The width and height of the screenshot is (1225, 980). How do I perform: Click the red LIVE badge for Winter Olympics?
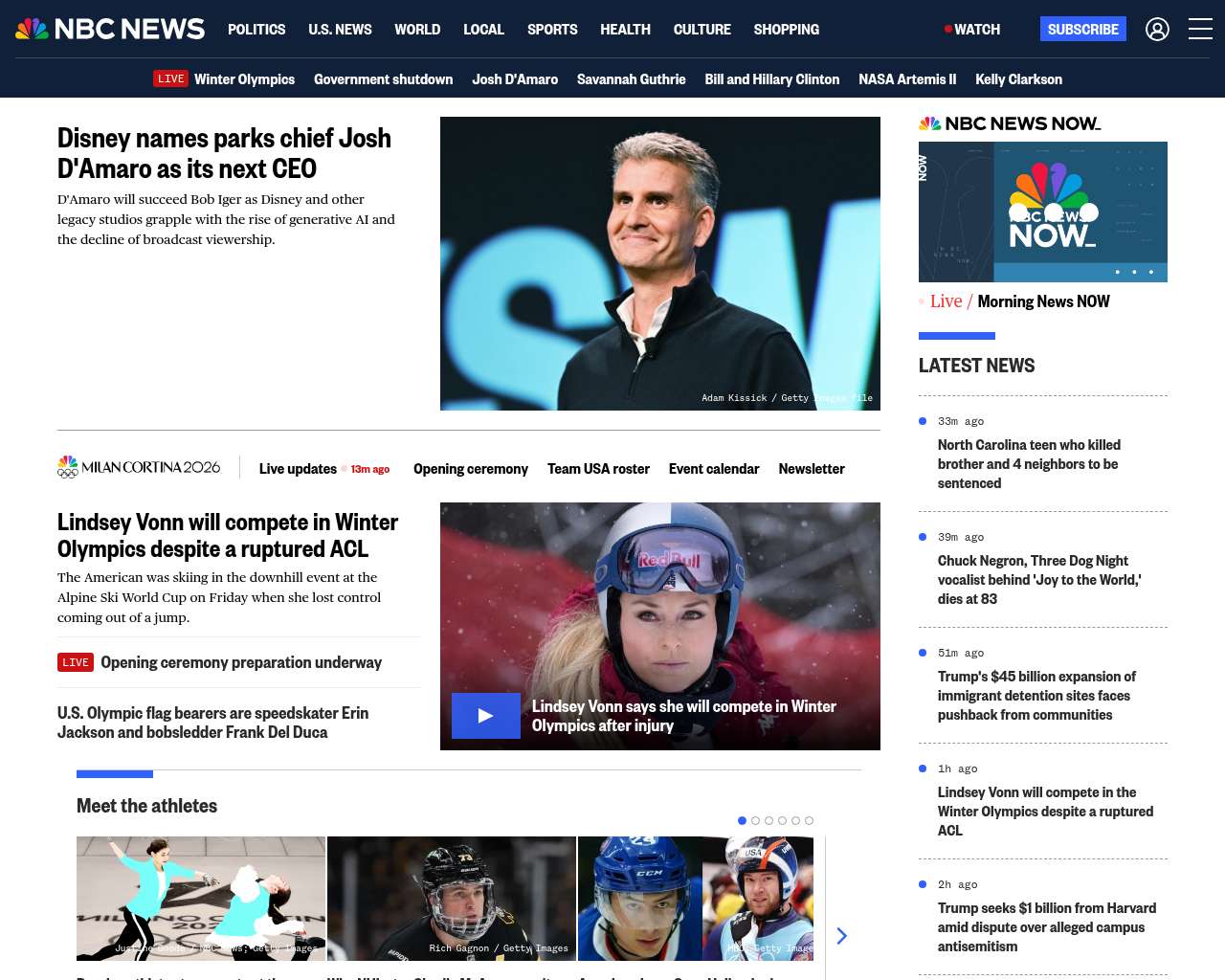click(171, 78)
